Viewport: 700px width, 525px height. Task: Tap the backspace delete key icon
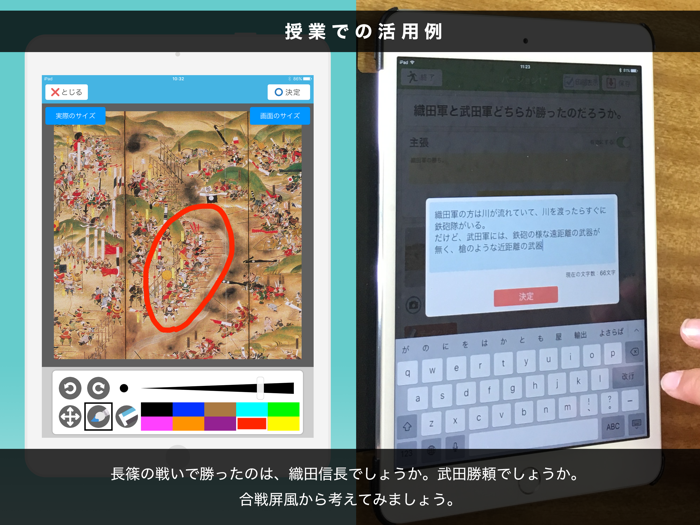[634, 351]
